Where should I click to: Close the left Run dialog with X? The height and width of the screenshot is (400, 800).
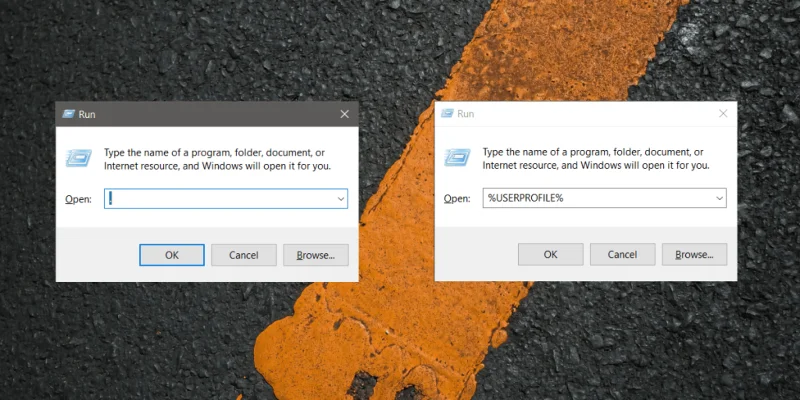[x=344, y=114]
